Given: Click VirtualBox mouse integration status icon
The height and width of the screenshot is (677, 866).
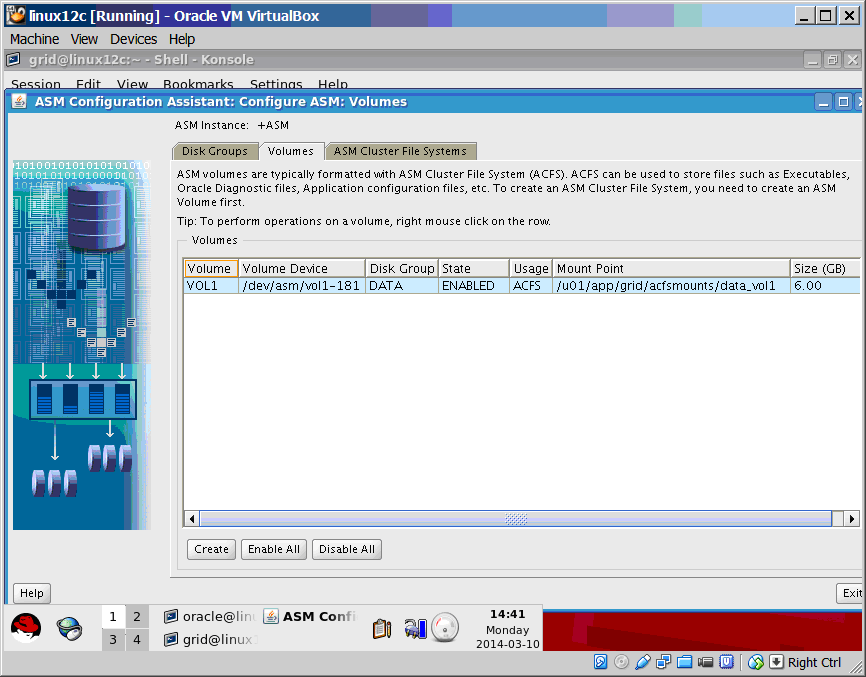Looking at the screenshot, I should click(x=756, y=662).
